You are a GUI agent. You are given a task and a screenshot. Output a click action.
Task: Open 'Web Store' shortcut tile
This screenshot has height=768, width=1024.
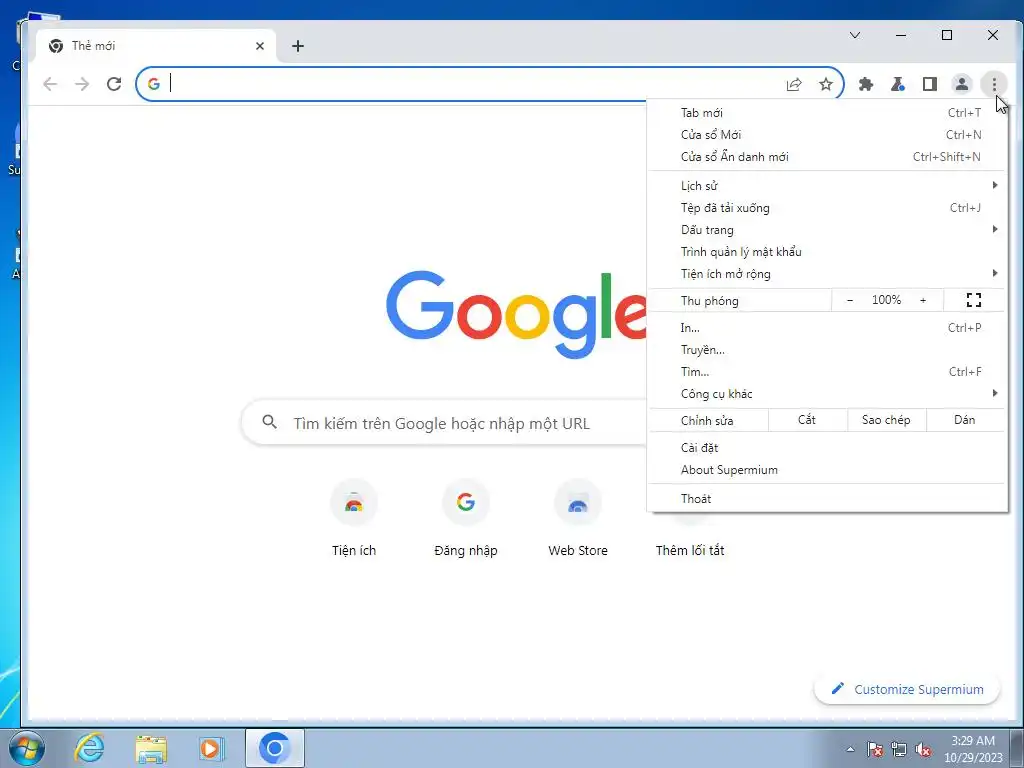pyautogui.click(x=578, y=518)
